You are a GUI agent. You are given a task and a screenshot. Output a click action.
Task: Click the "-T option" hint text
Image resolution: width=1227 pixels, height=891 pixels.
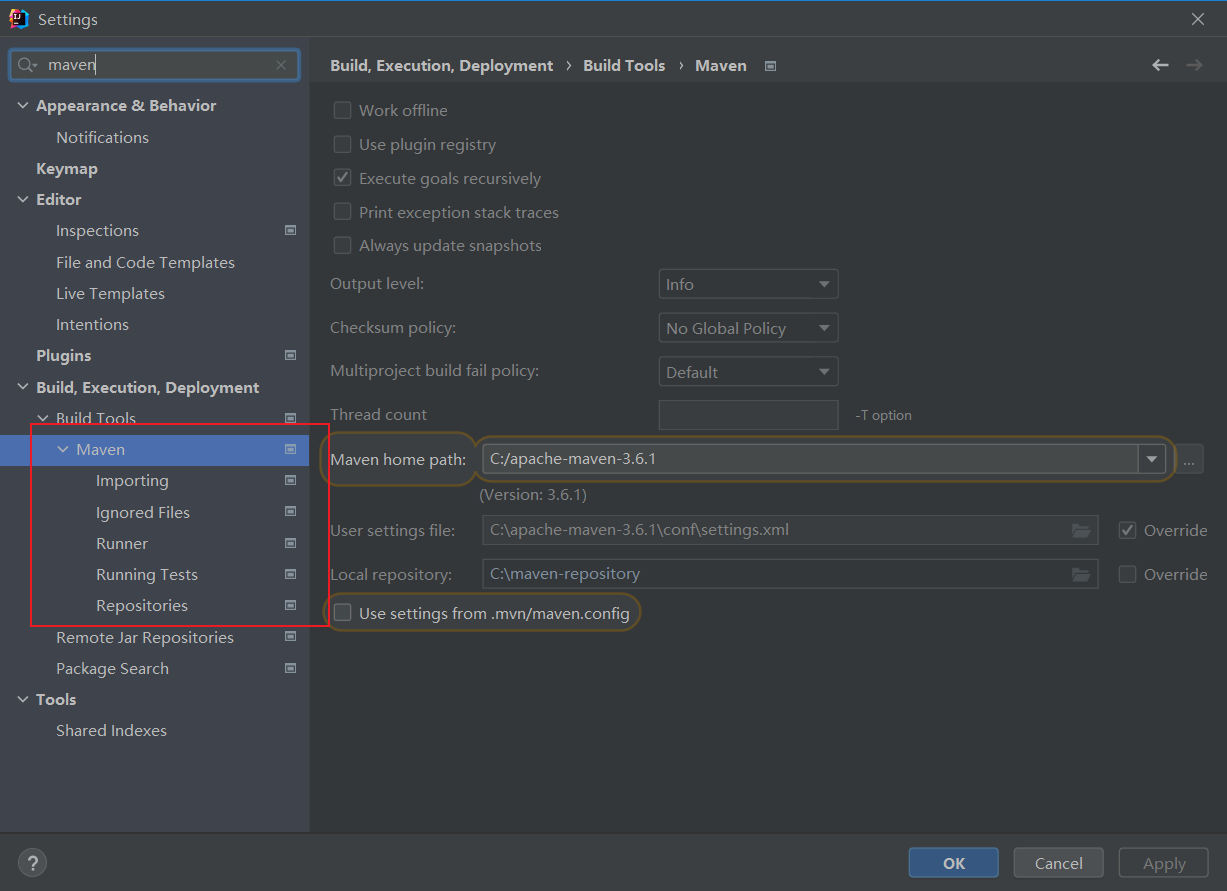coord(883,415)
